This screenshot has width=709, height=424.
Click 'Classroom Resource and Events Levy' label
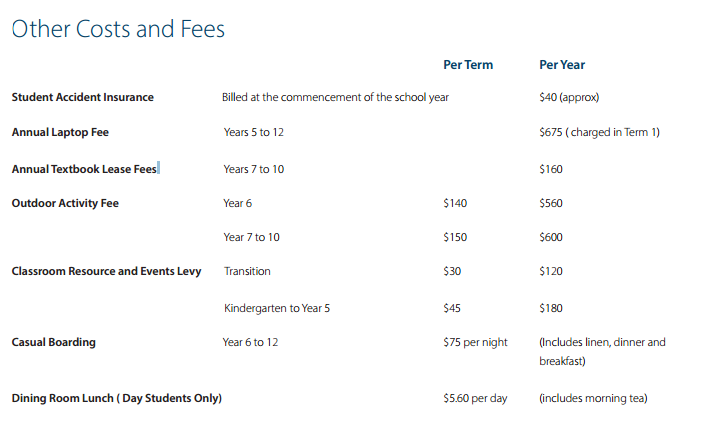coord(106,271)
